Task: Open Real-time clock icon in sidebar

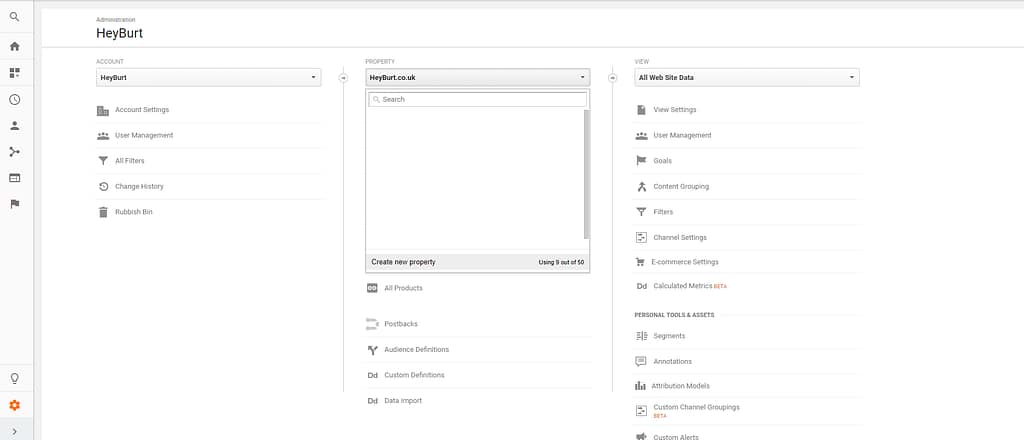Action: pyautogui.click(x=14, y=99)
